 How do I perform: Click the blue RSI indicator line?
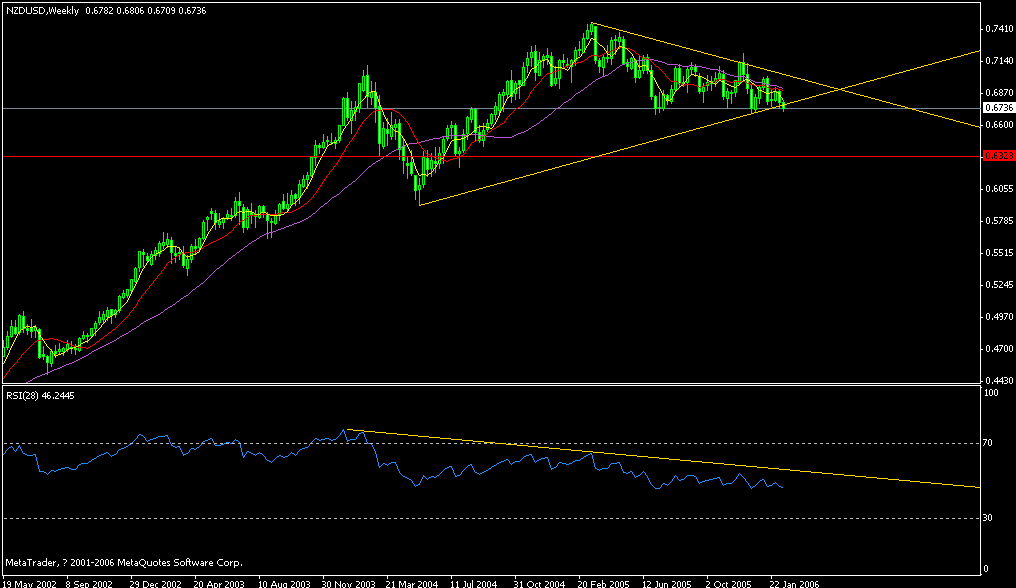click(550, 460)
